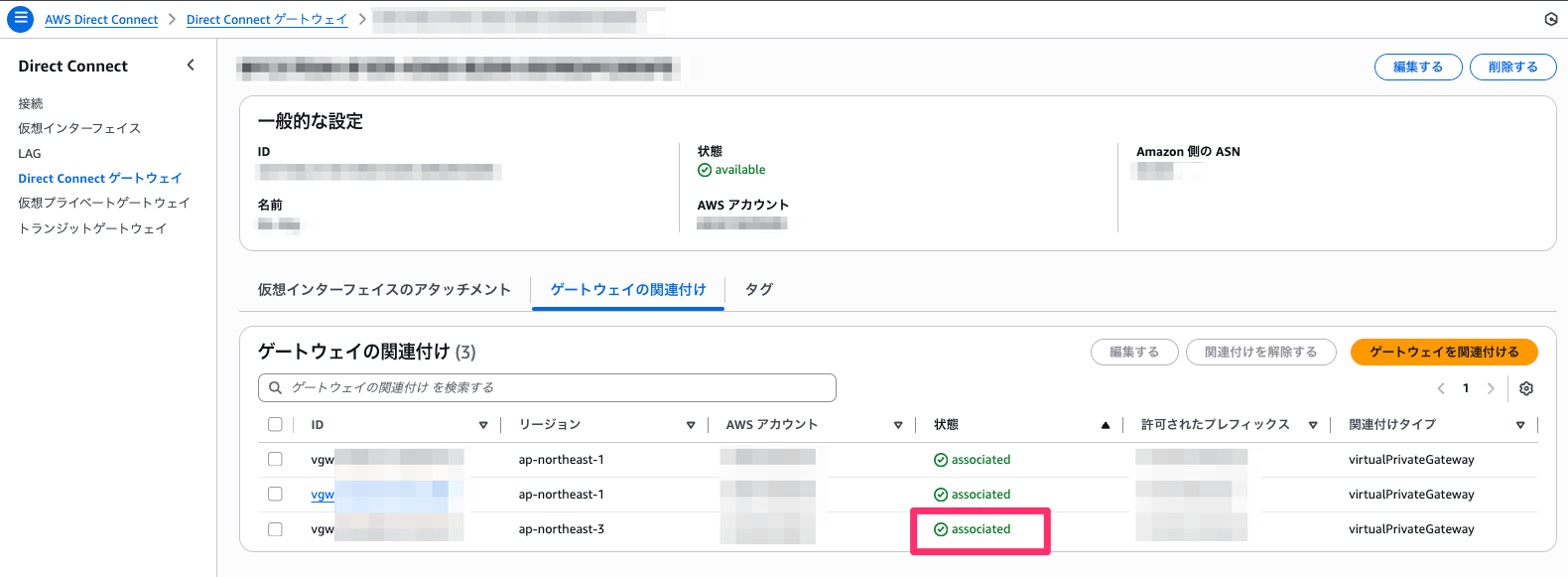The image size is (1568, 577).
Task: Open table preferences gear icon
Action: 1526,388
